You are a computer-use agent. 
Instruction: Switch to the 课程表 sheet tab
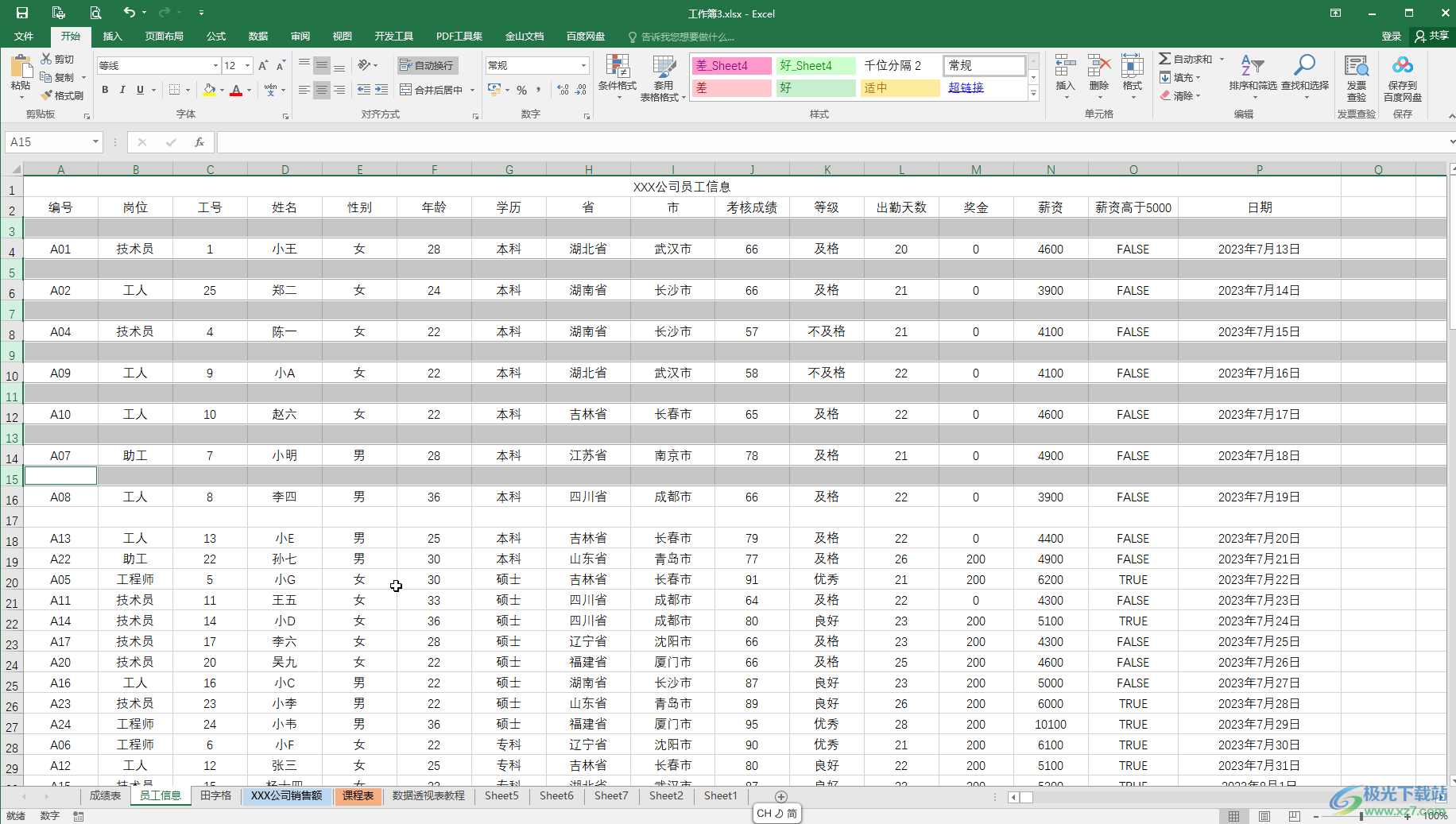(358, 795)
